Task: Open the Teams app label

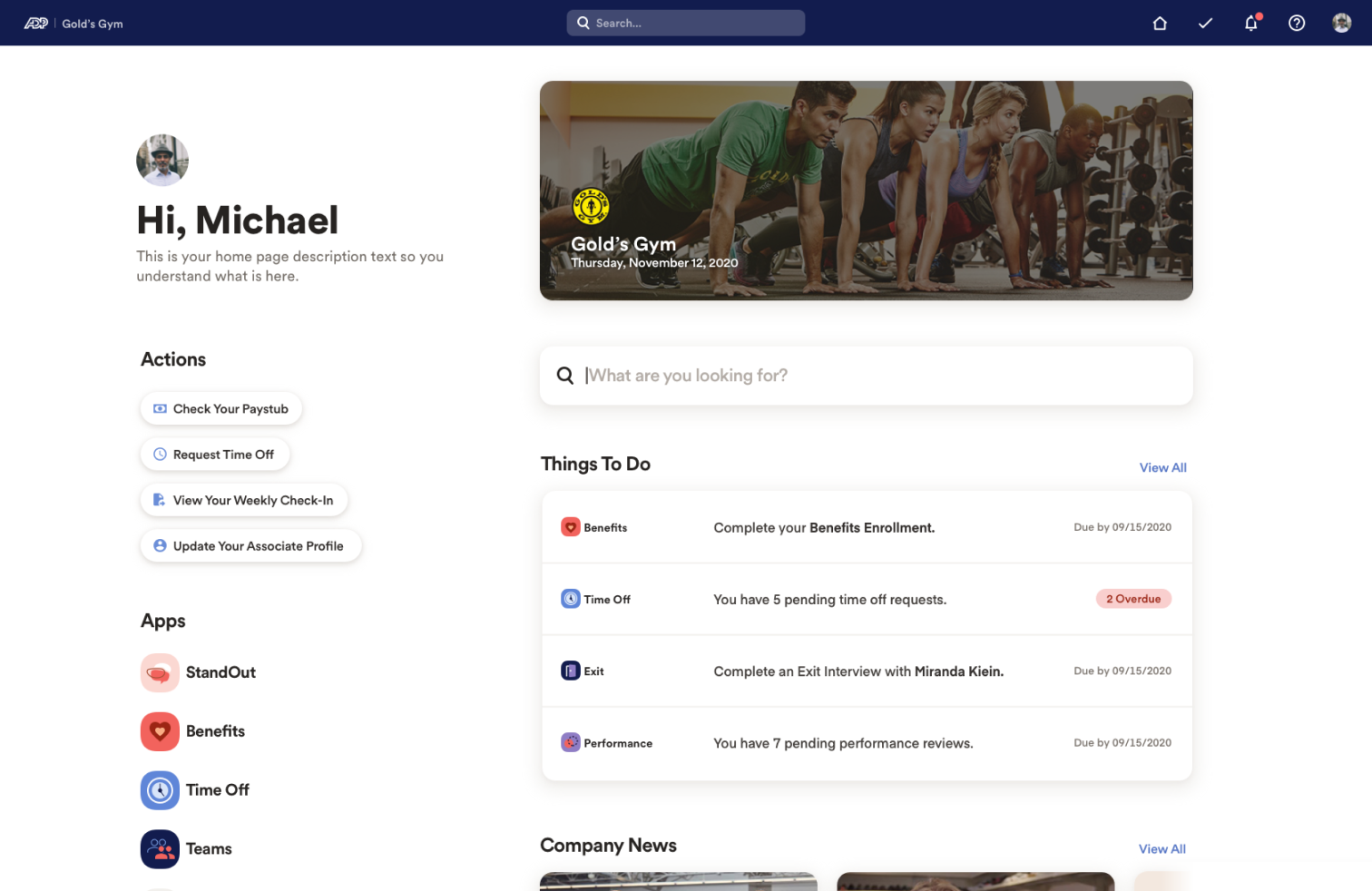Action: [209, 849]
